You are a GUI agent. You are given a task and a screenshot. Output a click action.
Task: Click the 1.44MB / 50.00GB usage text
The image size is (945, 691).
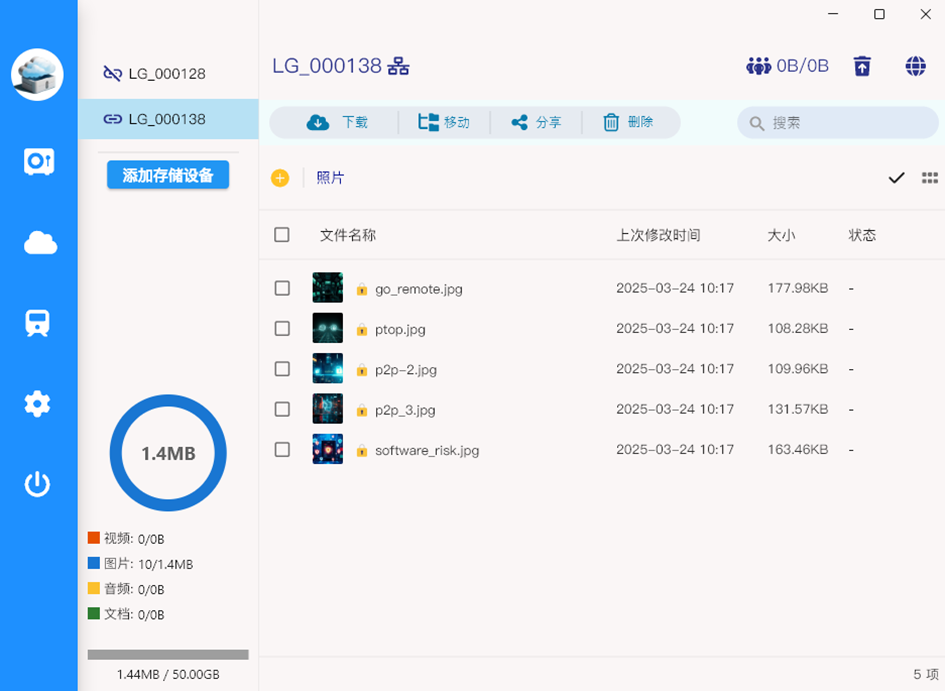(168, 675)
